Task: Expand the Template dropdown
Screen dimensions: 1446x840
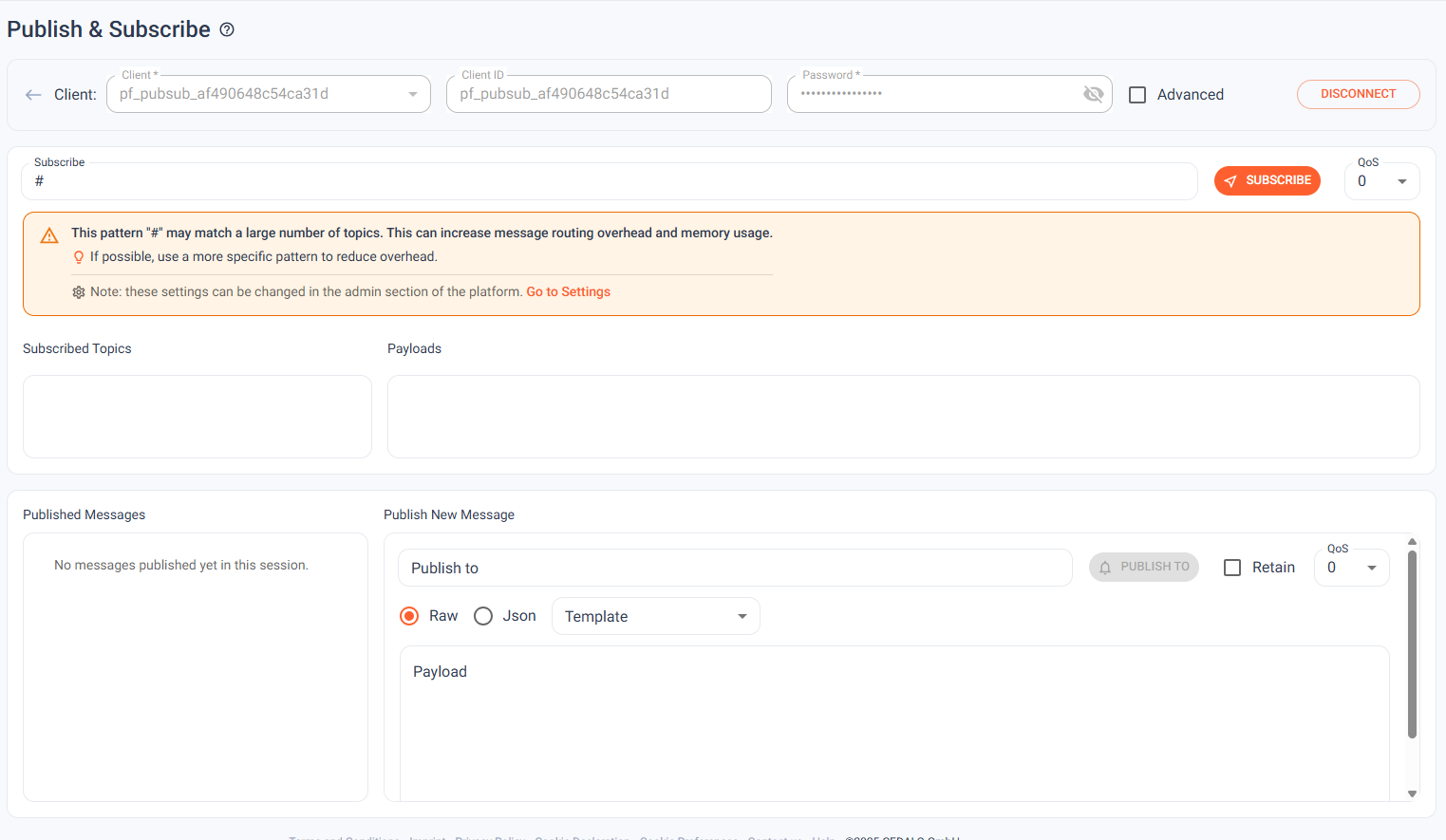Action: tap(655, 616)
